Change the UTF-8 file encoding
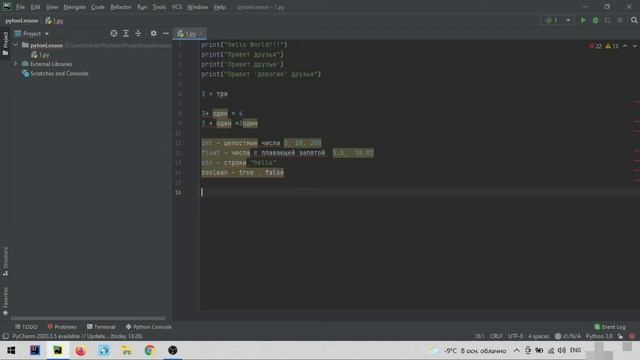 point(516,336)
